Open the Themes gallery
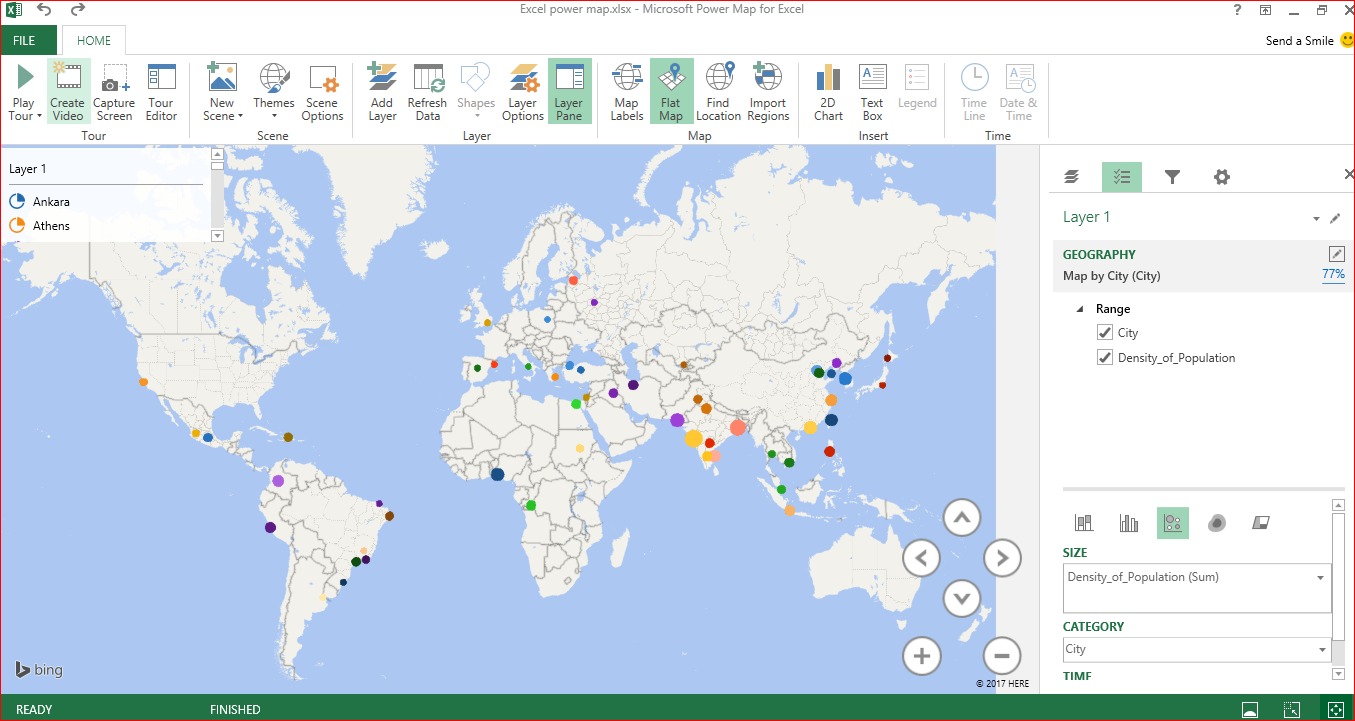 (x=273, y=92)
